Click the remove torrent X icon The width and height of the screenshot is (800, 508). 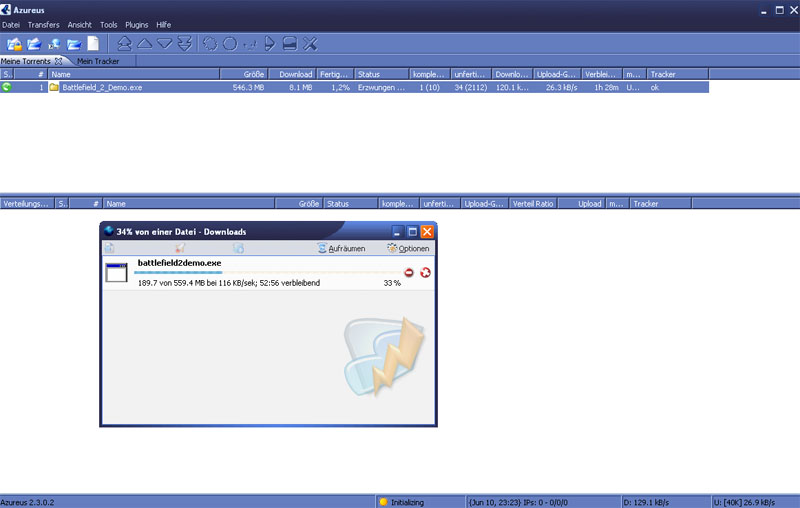(310, 44)
